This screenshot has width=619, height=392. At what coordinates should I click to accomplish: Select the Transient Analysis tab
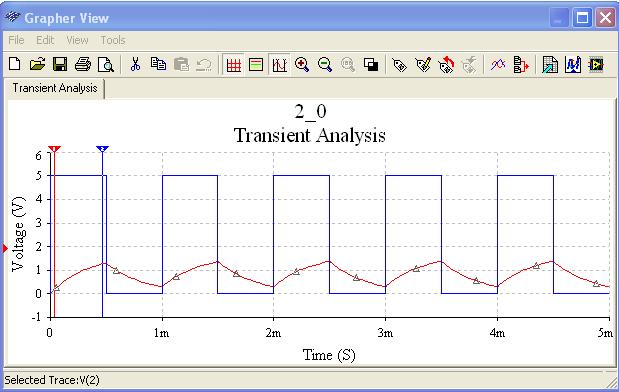click(x=55, y=88)
